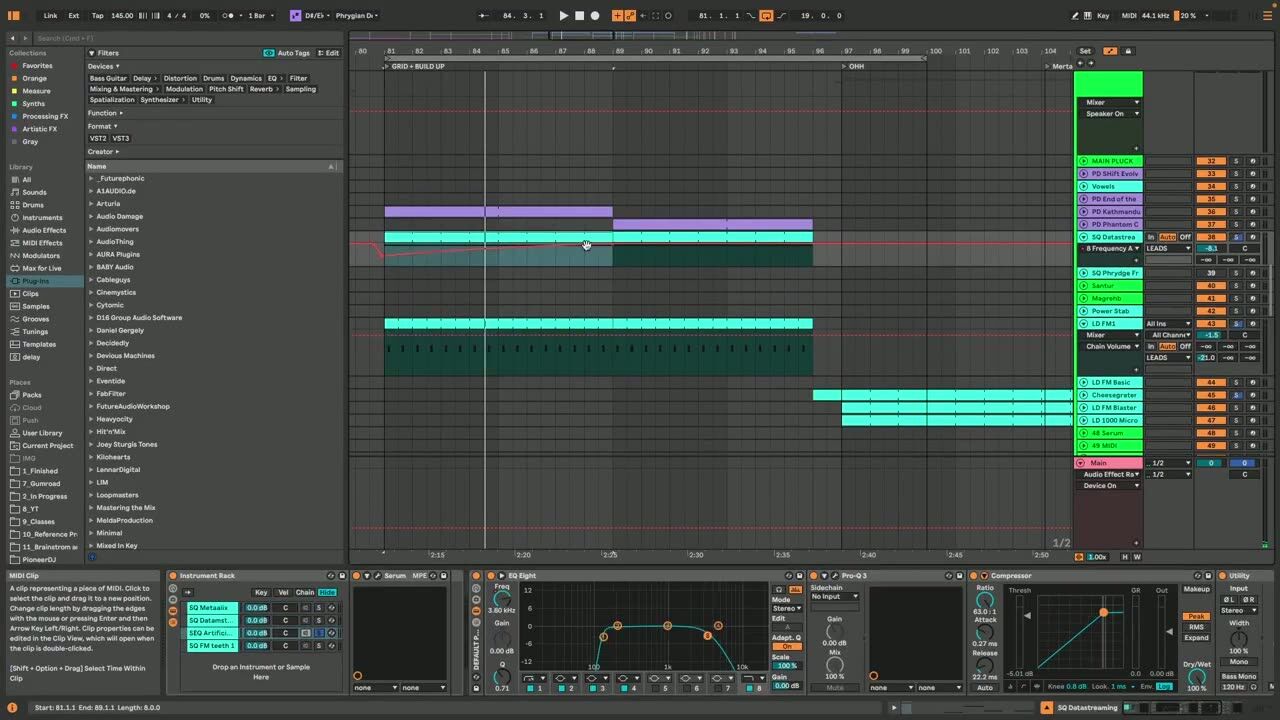Select the Bass Guitar filter tag
The height and width of the screenshot is (720, 1280).
[108, 78]
